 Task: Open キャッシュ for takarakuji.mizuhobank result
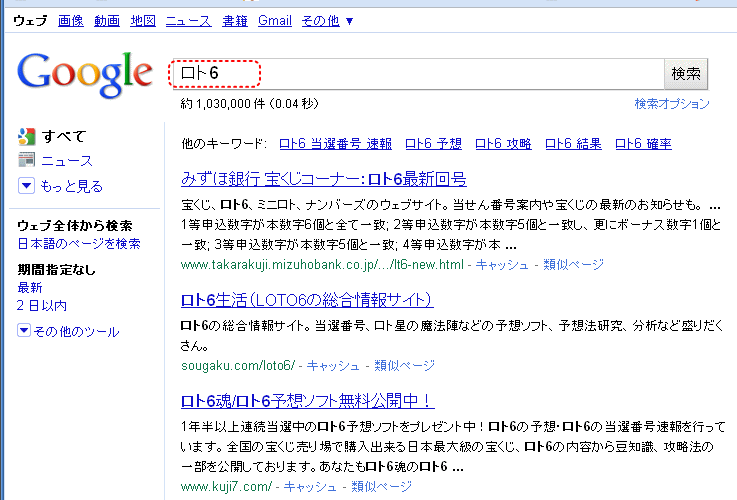[502, 265]
